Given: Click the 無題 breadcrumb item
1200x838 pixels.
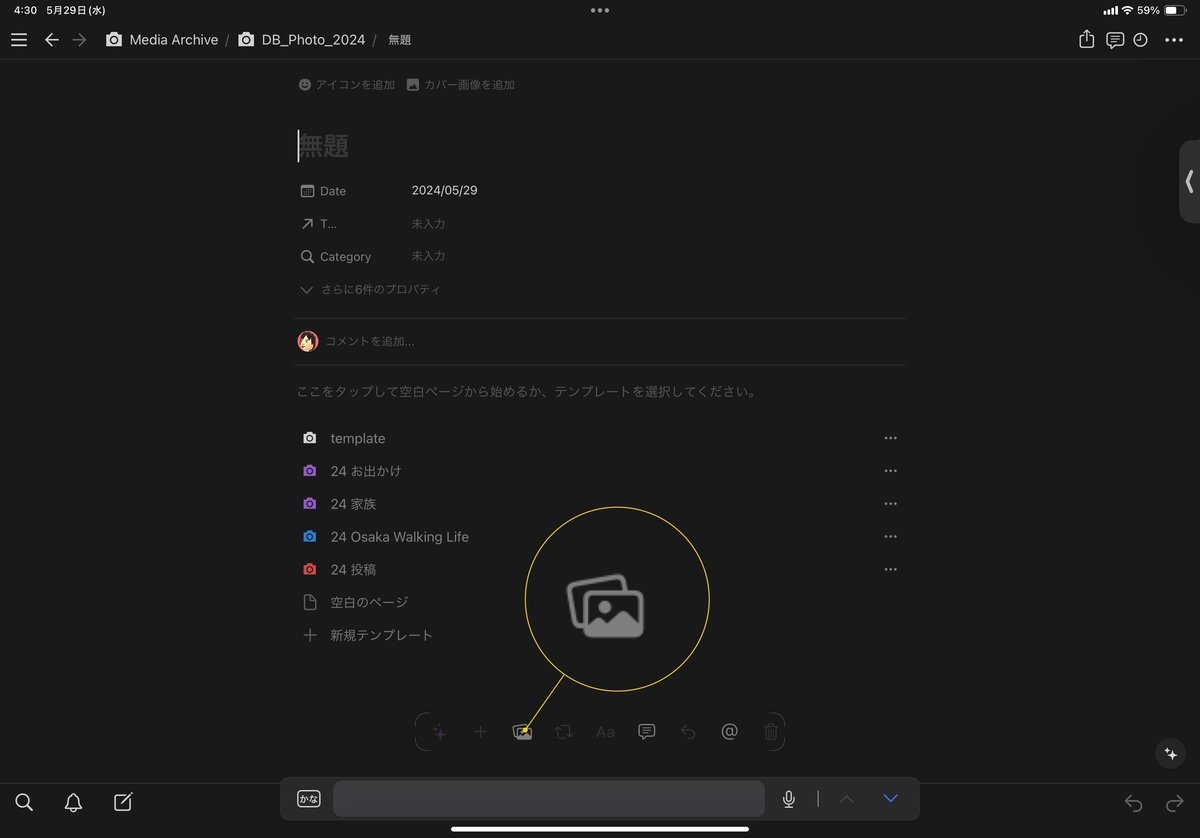Looking at the screenshot, I should (x=400, y=40).
